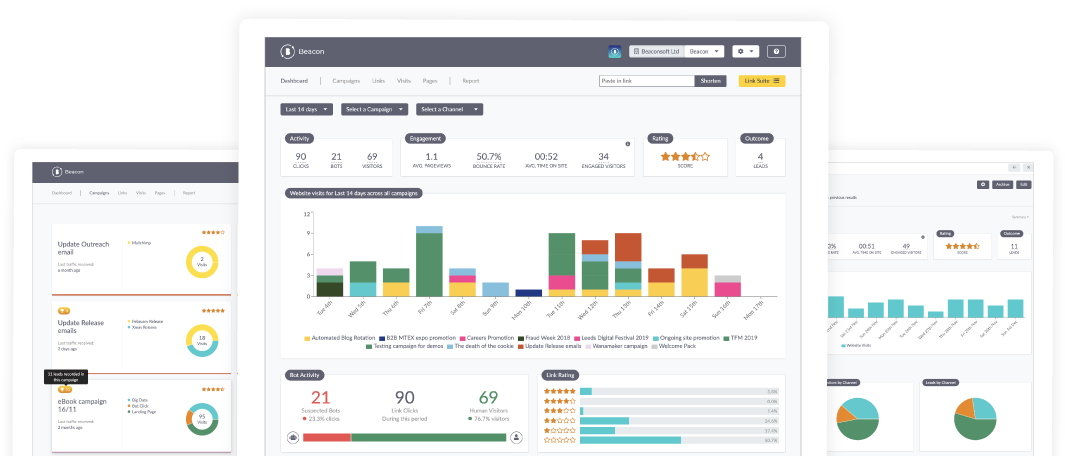The height and width of the screenshot is (456, 1065).
Task: Open Dashboard tab in left window
Action: click(61, 193)
